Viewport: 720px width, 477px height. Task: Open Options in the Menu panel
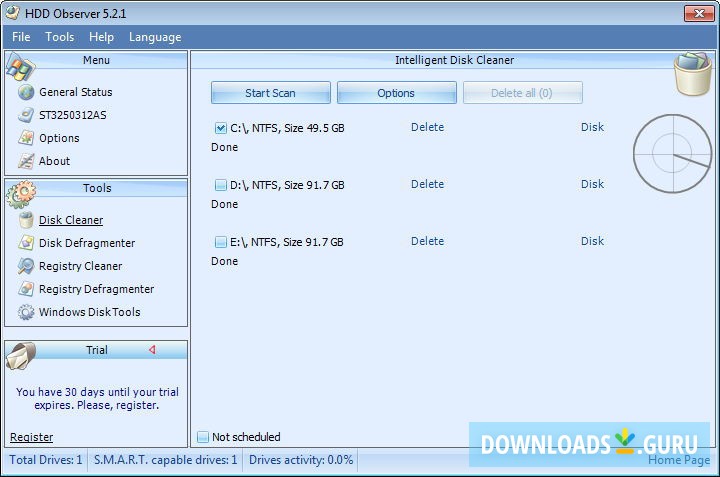coord(59,138)
